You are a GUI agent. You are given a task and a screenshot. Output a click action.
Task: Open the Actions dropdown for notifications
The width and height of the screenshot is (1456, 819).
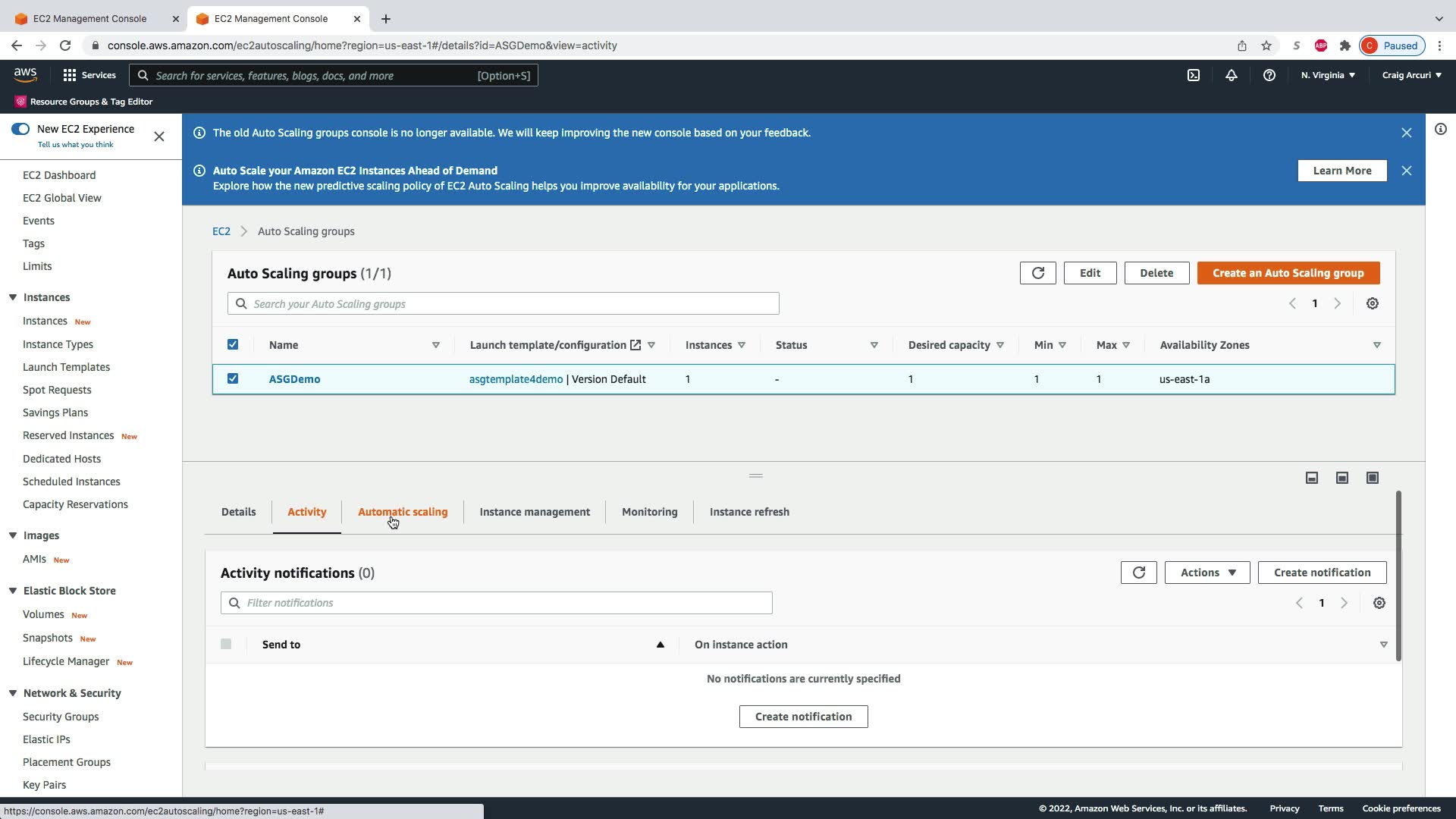tap(1207, 573)
